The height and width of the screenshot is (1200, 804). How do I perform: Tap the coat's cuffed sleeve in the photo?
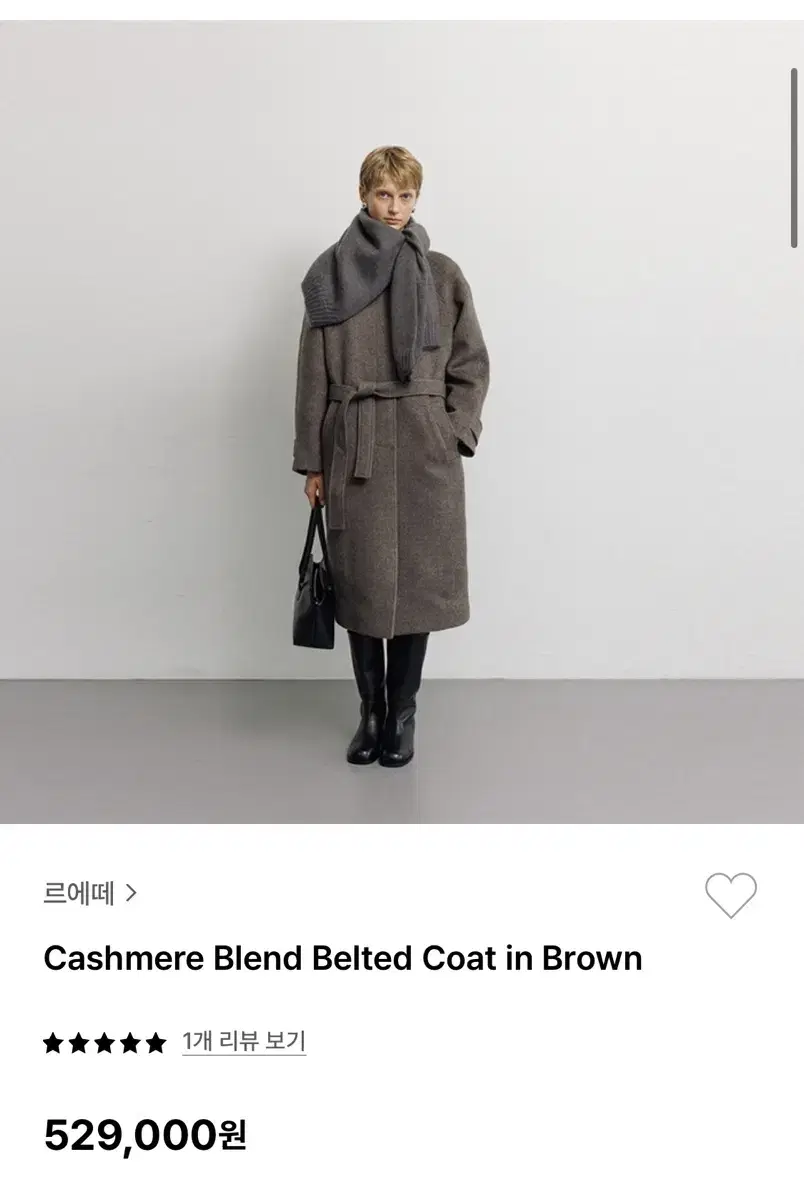[467, 438]
